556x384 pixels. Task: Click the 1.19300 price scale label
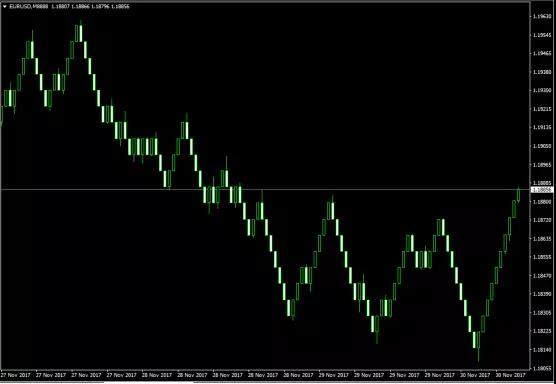(543, 90)
